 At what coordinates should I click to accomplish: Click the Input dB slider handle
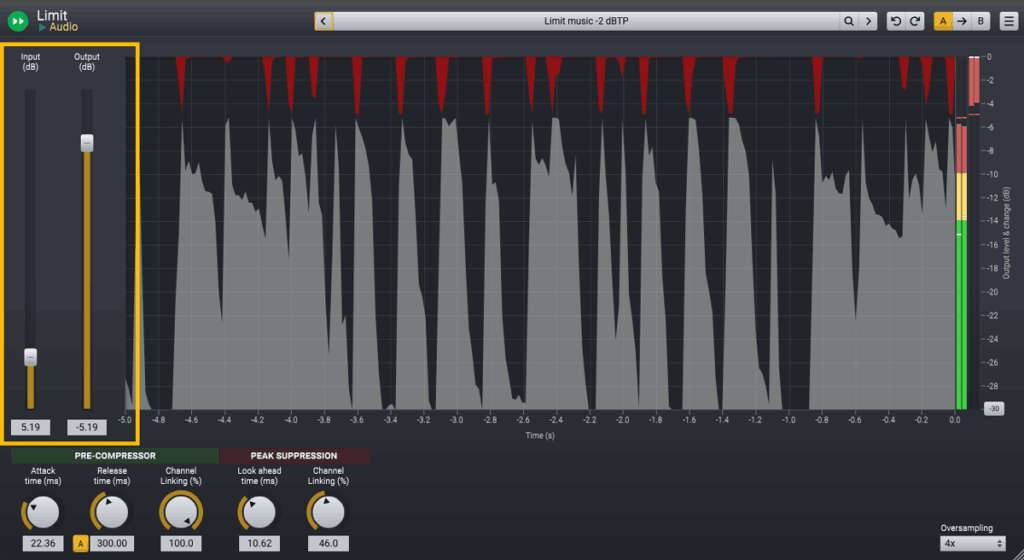click(x=30, y=357)
